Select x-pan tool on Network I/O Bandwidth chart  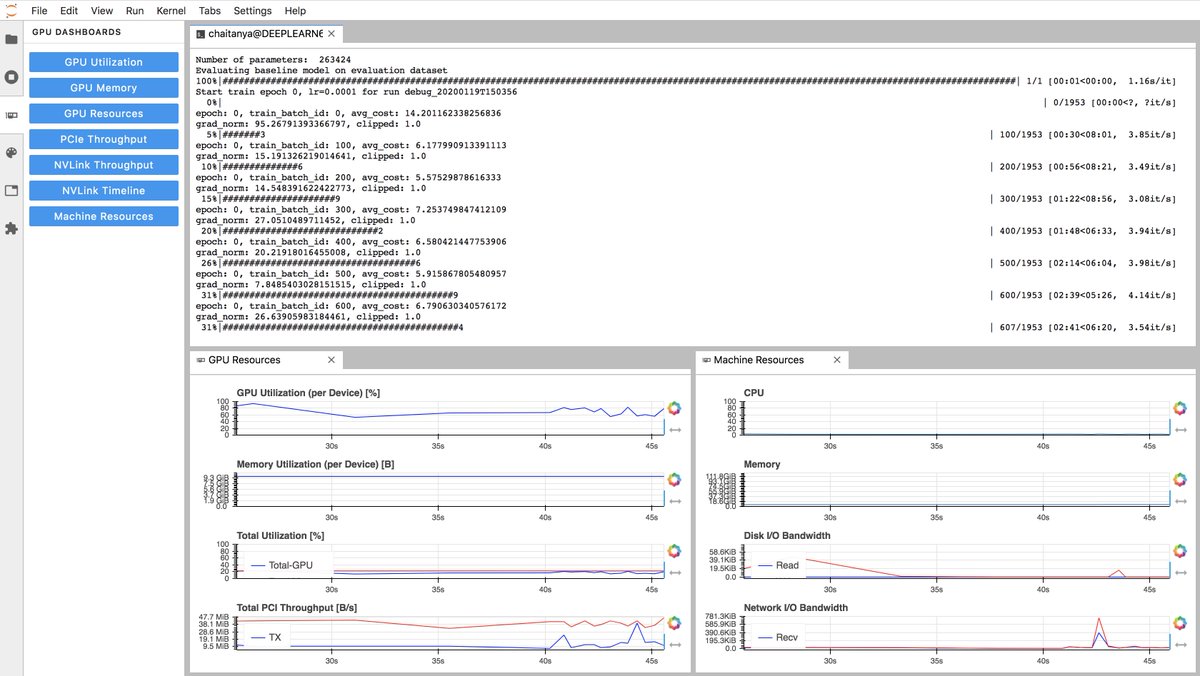(1180, 644)
